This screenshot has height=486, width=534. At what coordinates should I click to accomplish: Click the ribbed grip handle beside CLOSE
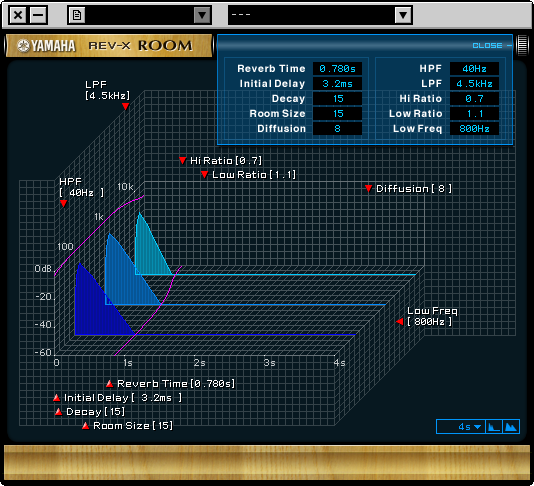522,45
